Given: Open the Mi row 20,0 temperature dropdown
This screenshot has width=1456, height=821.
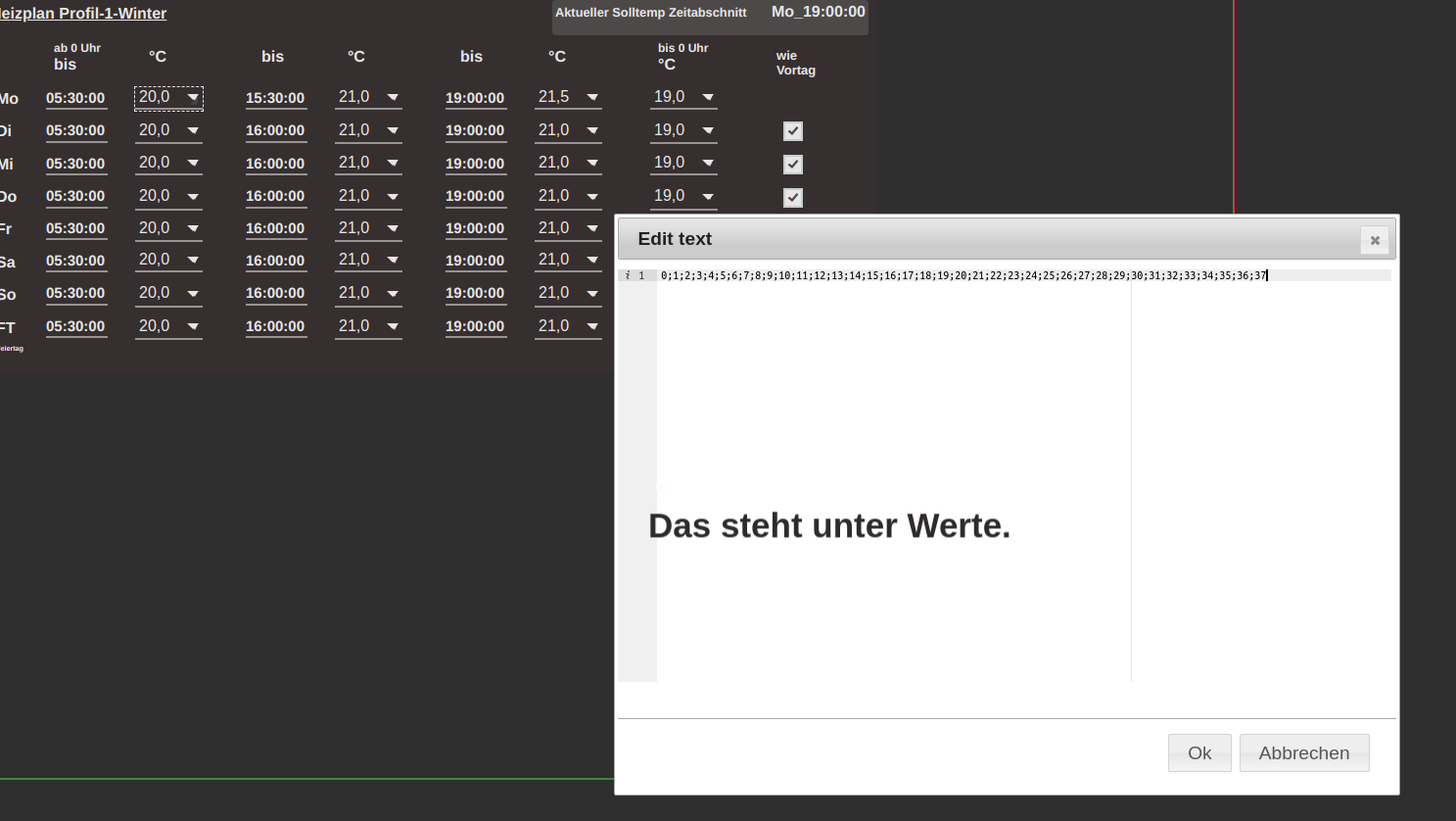Looking at the screenshot, I should (x=168, y=164).
